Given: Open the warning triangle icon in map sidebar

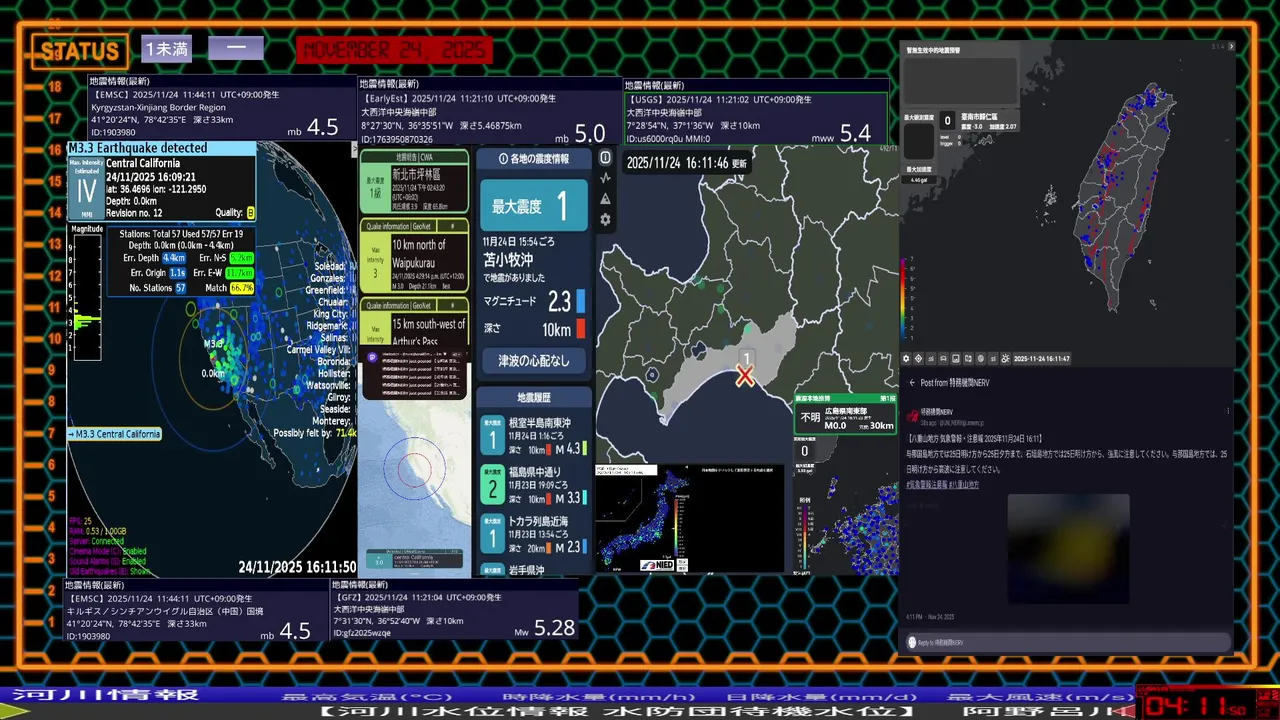Looking at the screenshot, I should [605, 199].
